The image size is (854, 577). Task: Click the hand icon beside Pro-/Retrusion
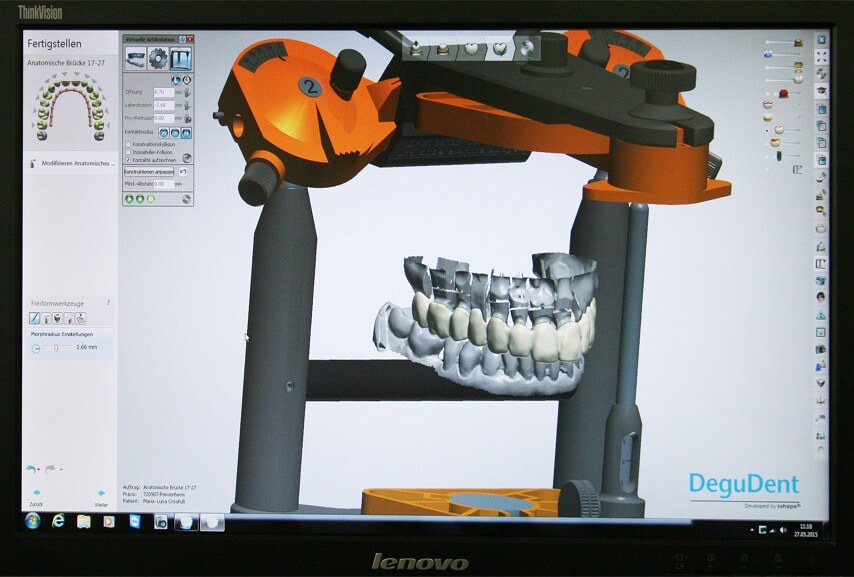187,118
